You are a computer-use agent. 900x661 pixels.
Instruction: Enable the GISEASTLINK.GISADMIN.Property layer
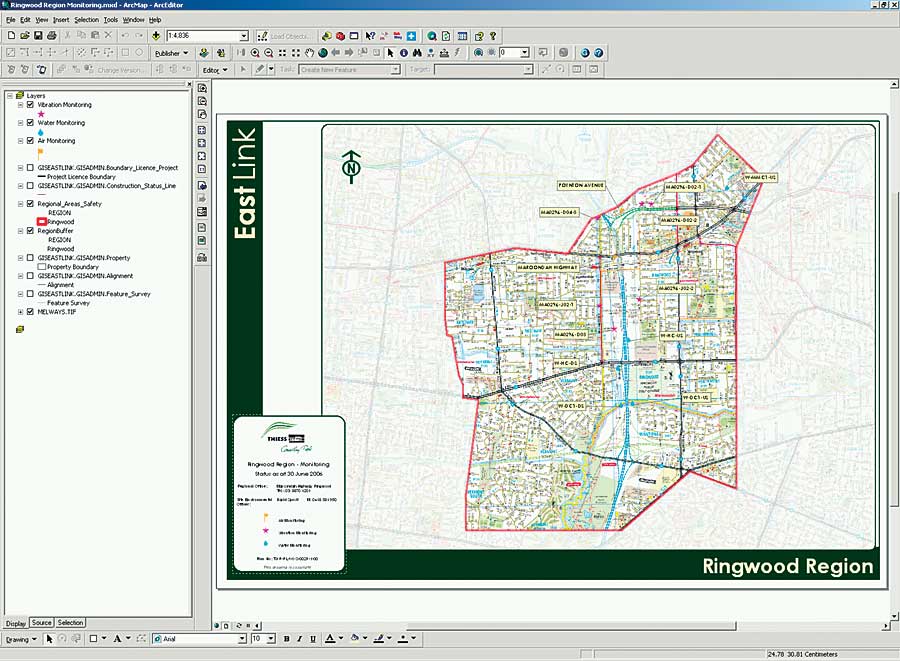coord(31,258)
